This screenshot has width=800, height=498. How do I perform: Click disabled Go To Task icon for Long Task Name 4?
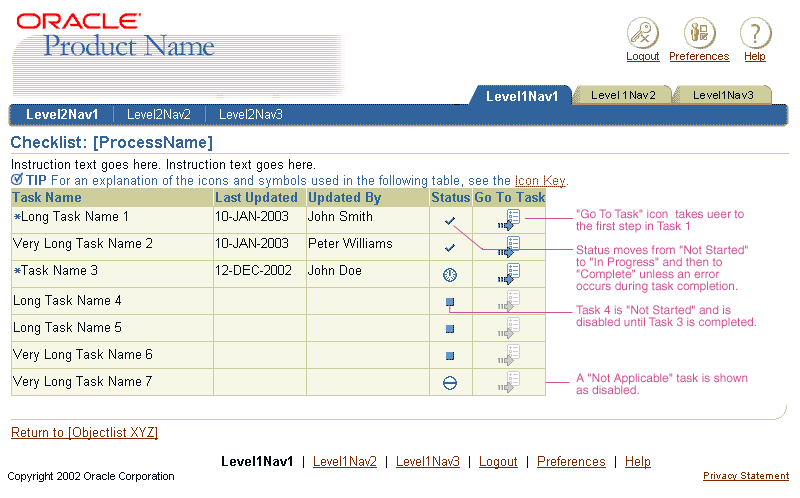[x=509, y=301]
